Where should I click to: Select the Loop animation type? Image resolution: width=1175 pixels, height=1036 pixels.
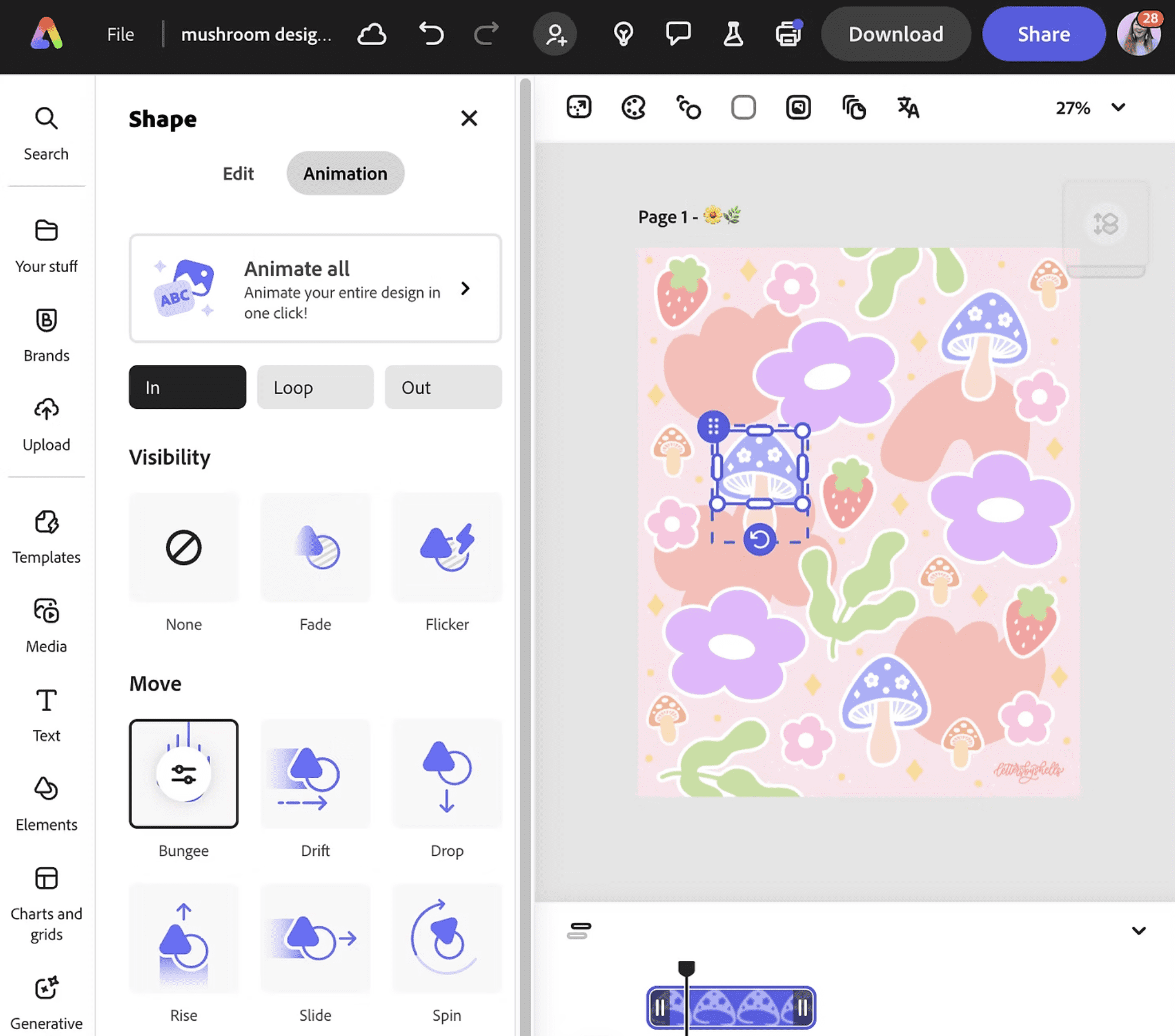[315, 387]
